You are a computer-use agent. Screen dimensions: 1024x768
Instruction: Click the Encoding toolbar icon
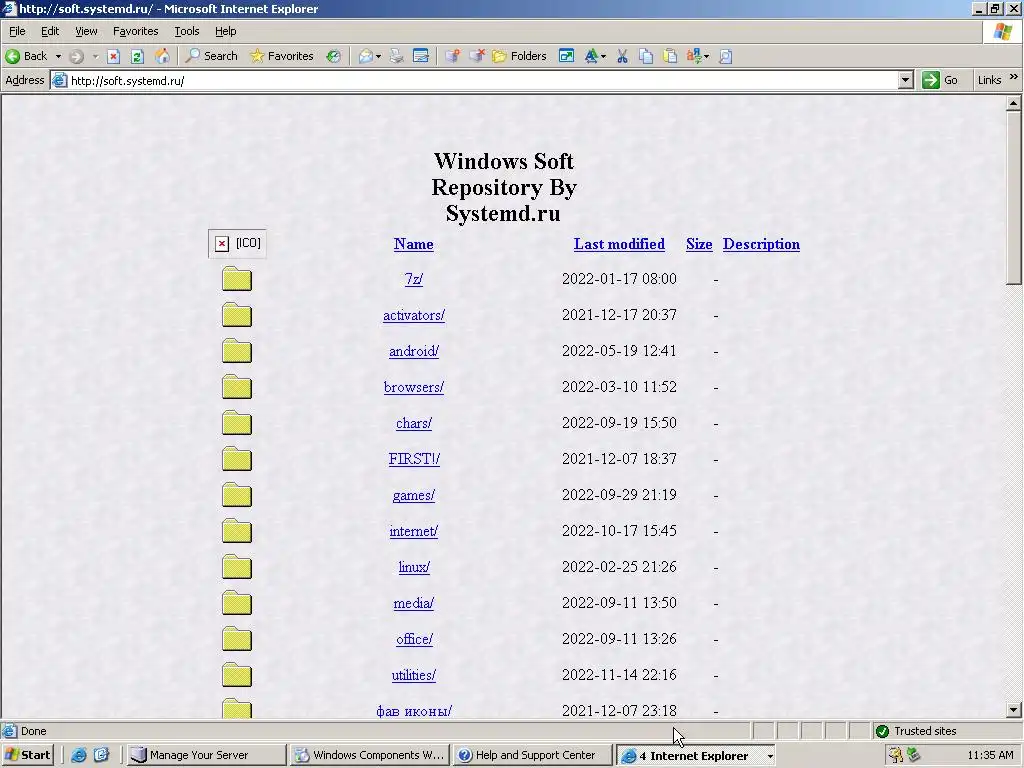(x=694, y=56)
